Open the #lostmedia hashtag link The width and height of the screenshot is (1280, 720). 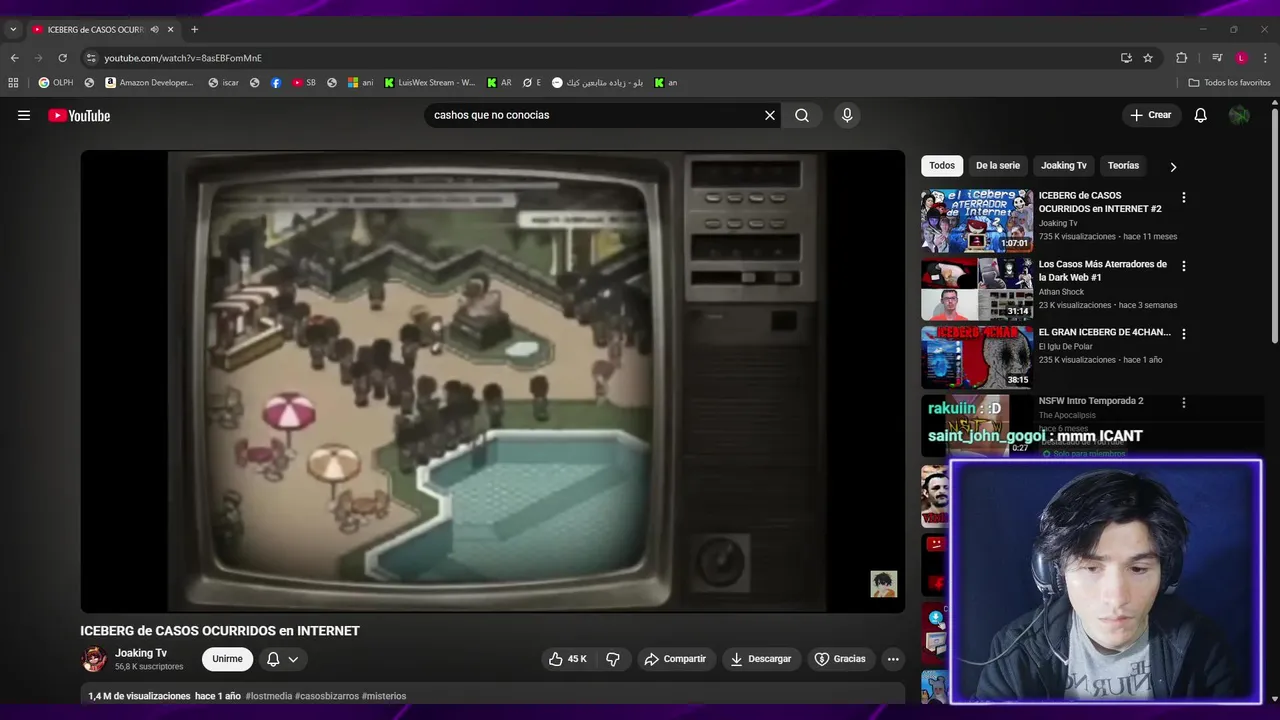click(269, 696)
